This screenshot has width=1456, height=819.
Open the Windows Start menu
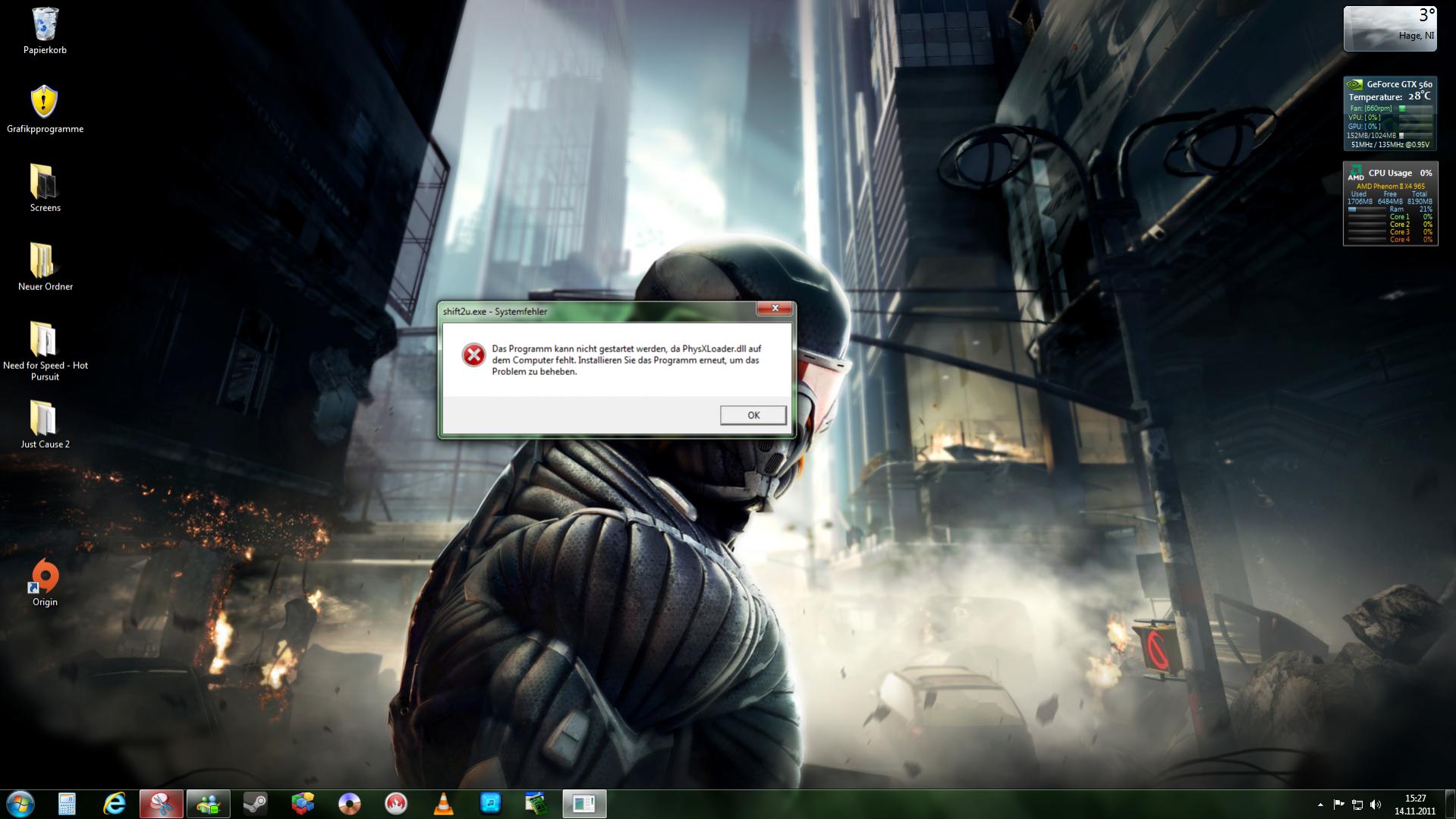20,804
